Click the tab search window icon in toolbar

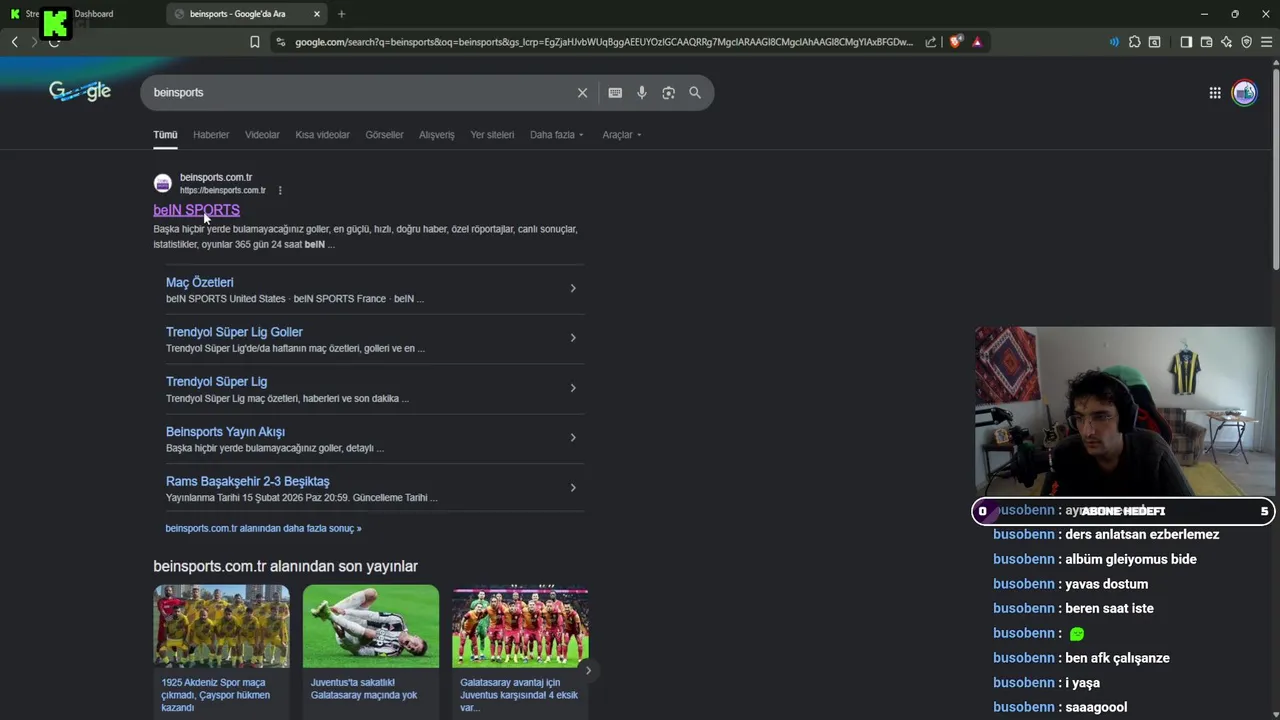[1155, 42]
